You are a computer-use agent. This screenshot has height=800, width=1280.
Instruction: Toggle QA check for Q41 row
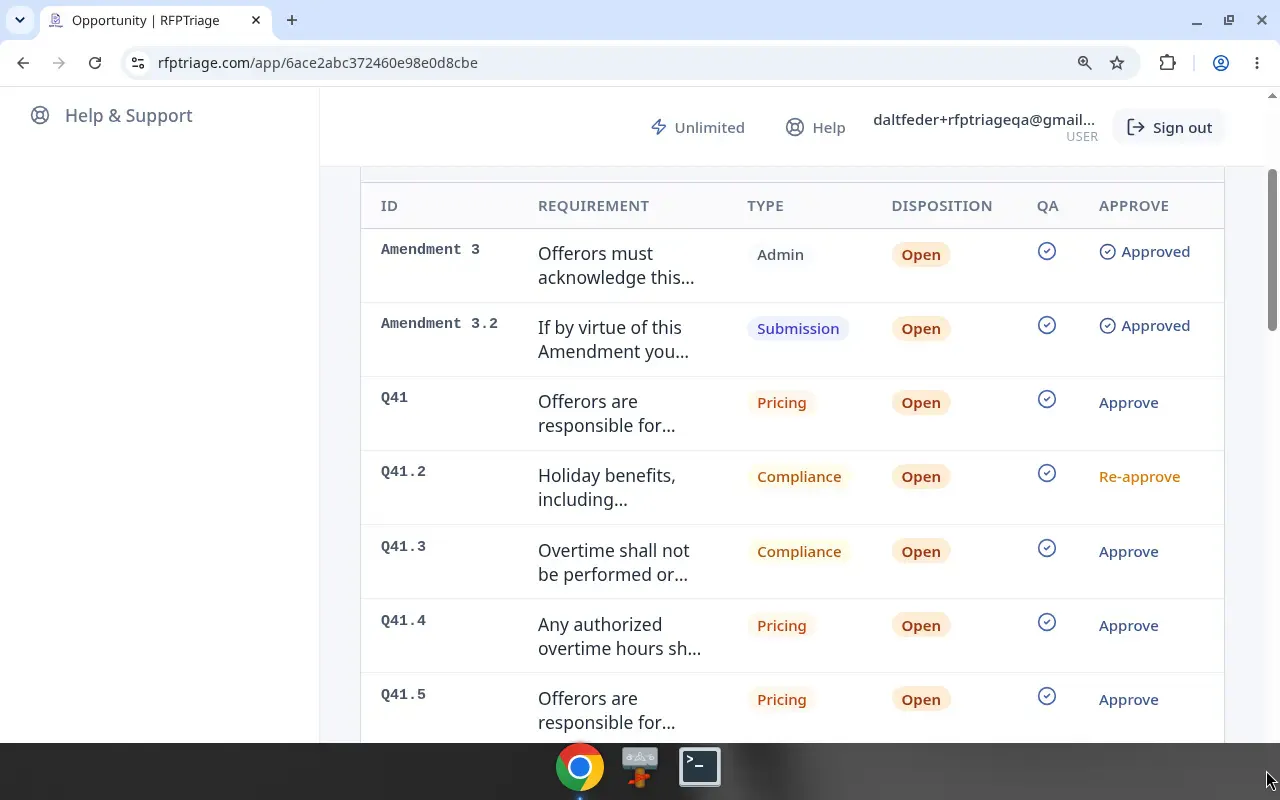pyautogui.click(x=1047, y=399)
